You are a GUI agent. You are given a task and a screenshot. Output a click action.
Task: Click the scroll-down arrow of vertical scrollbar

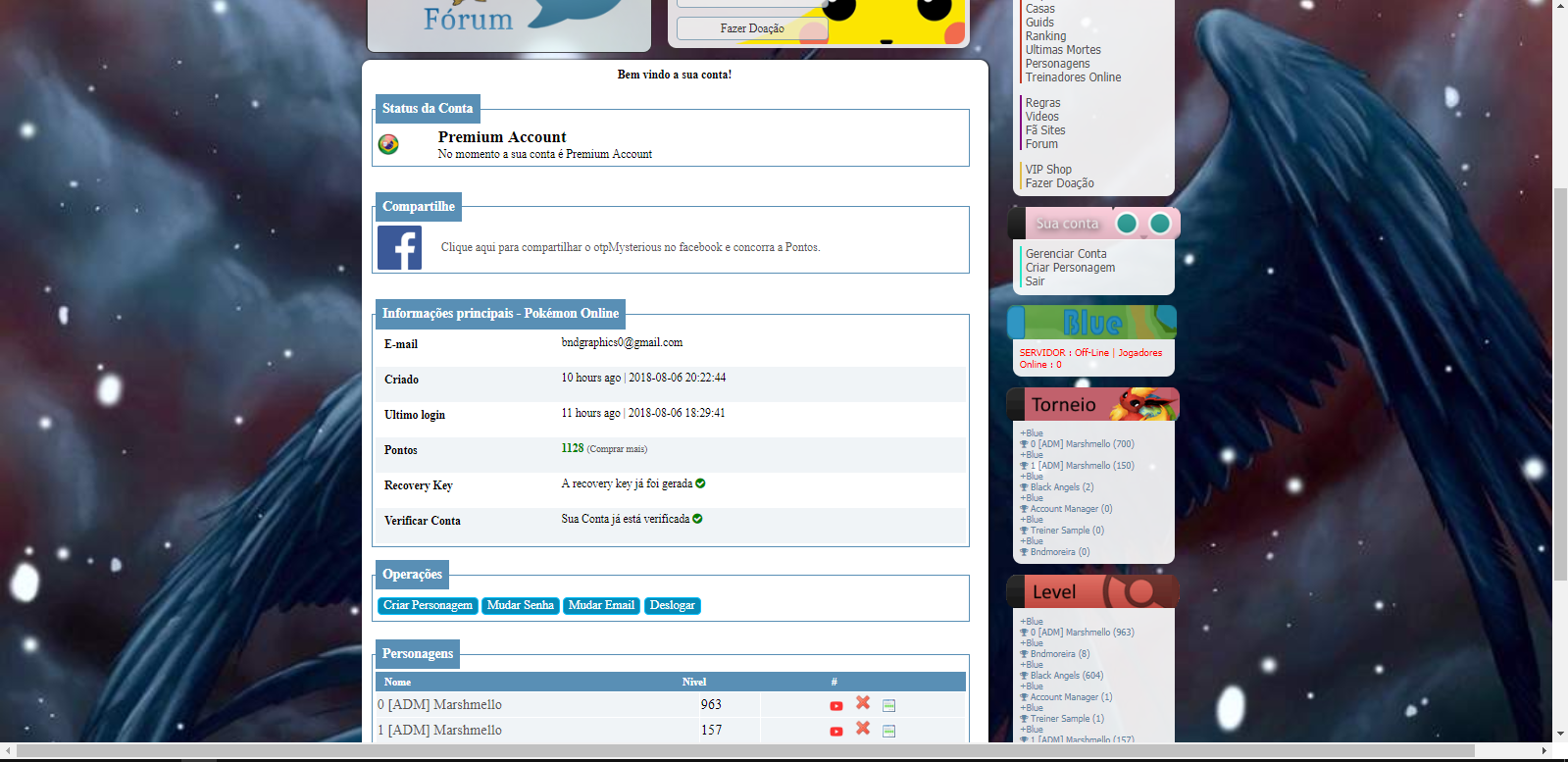[x=1560, y=734]
